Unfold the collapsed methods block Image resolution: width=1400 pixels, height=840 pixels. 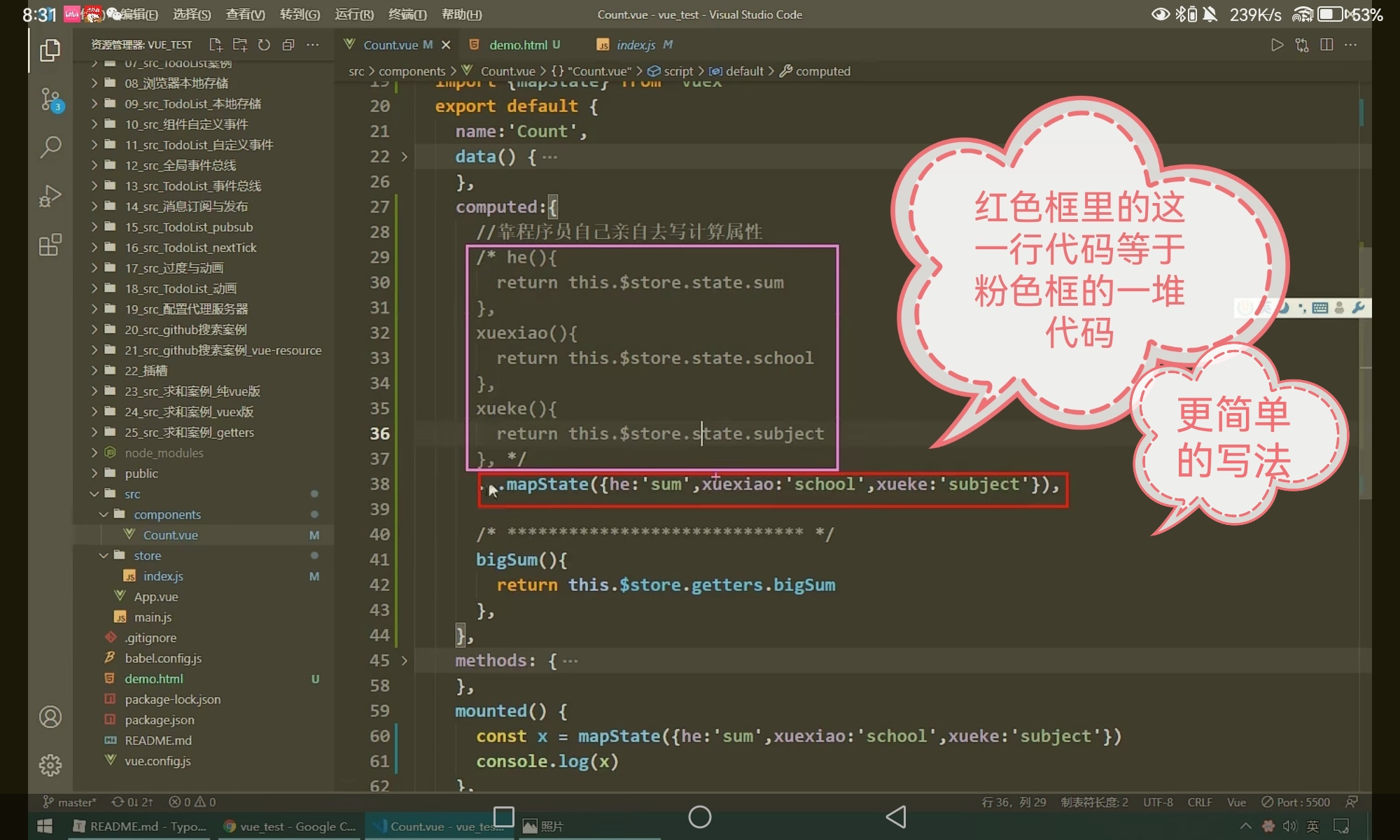[404, 661]
